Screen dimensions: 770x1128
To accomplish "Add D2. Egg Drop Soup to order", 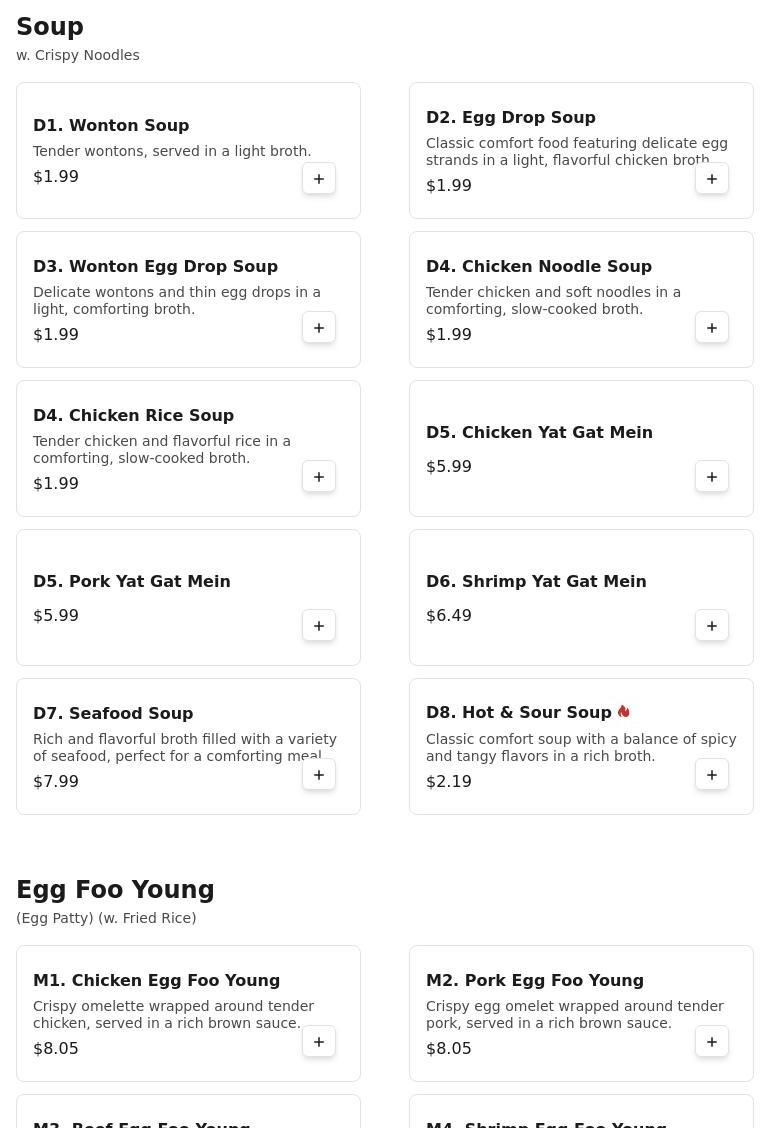I will tap(712, 178).
